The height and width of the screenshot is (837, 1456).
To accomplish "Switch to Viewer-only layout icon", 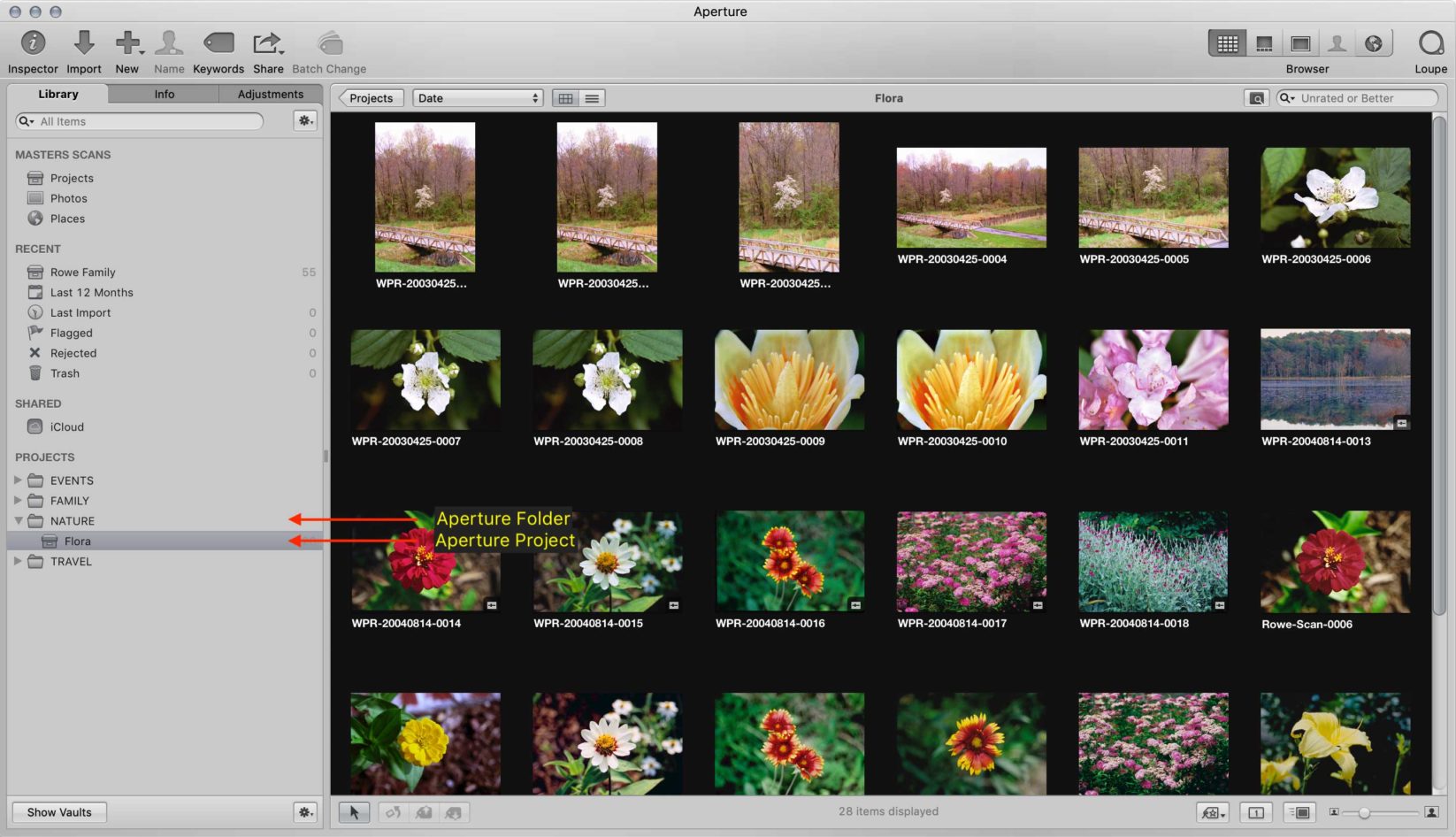I will tap(1300, 43).
